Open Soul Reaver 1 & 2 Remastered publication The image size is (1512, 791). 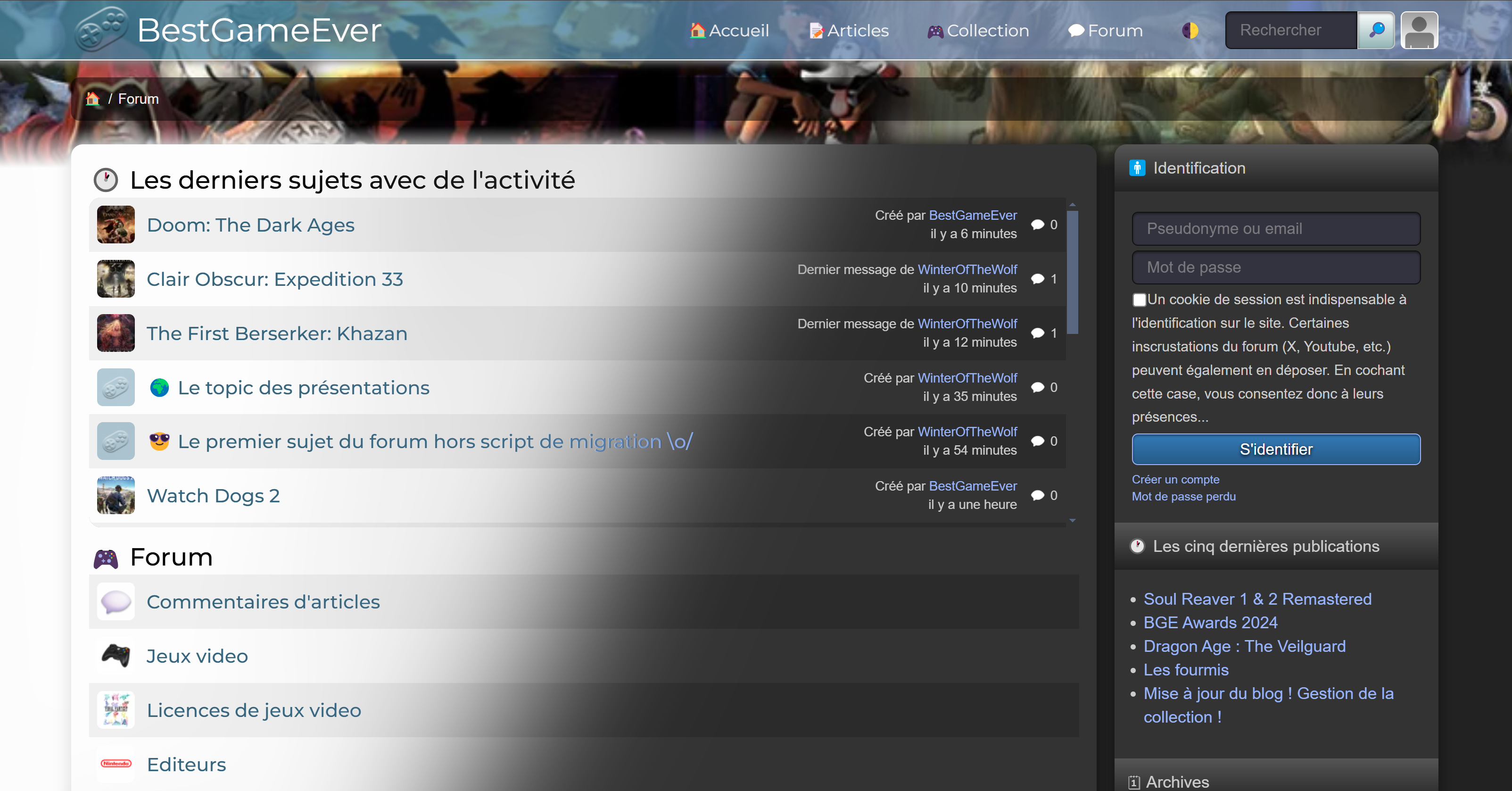point(1257,599)
